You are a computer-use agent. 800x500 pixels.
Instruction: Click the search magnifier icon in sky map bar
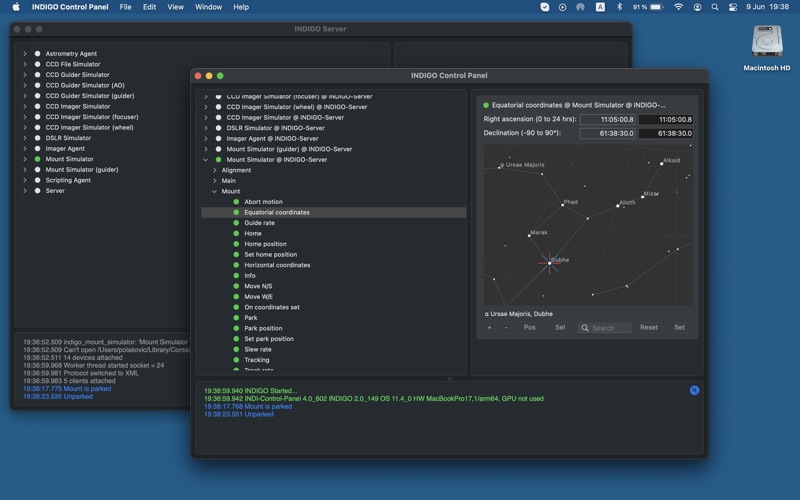(x=585, y=328)
